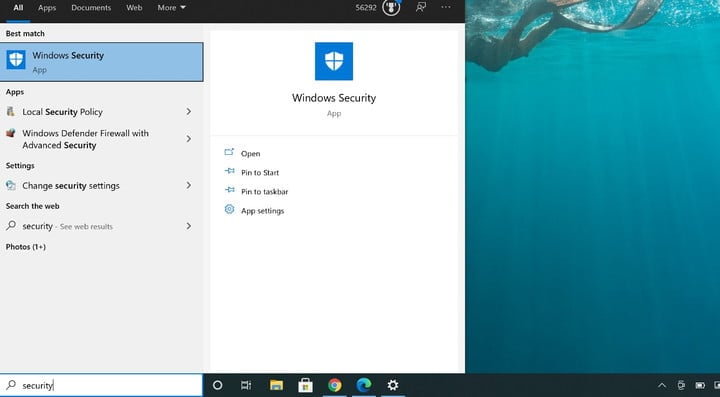Open the More filter dropdown
This screenshot has height=397, width=720.
(171, 8)
